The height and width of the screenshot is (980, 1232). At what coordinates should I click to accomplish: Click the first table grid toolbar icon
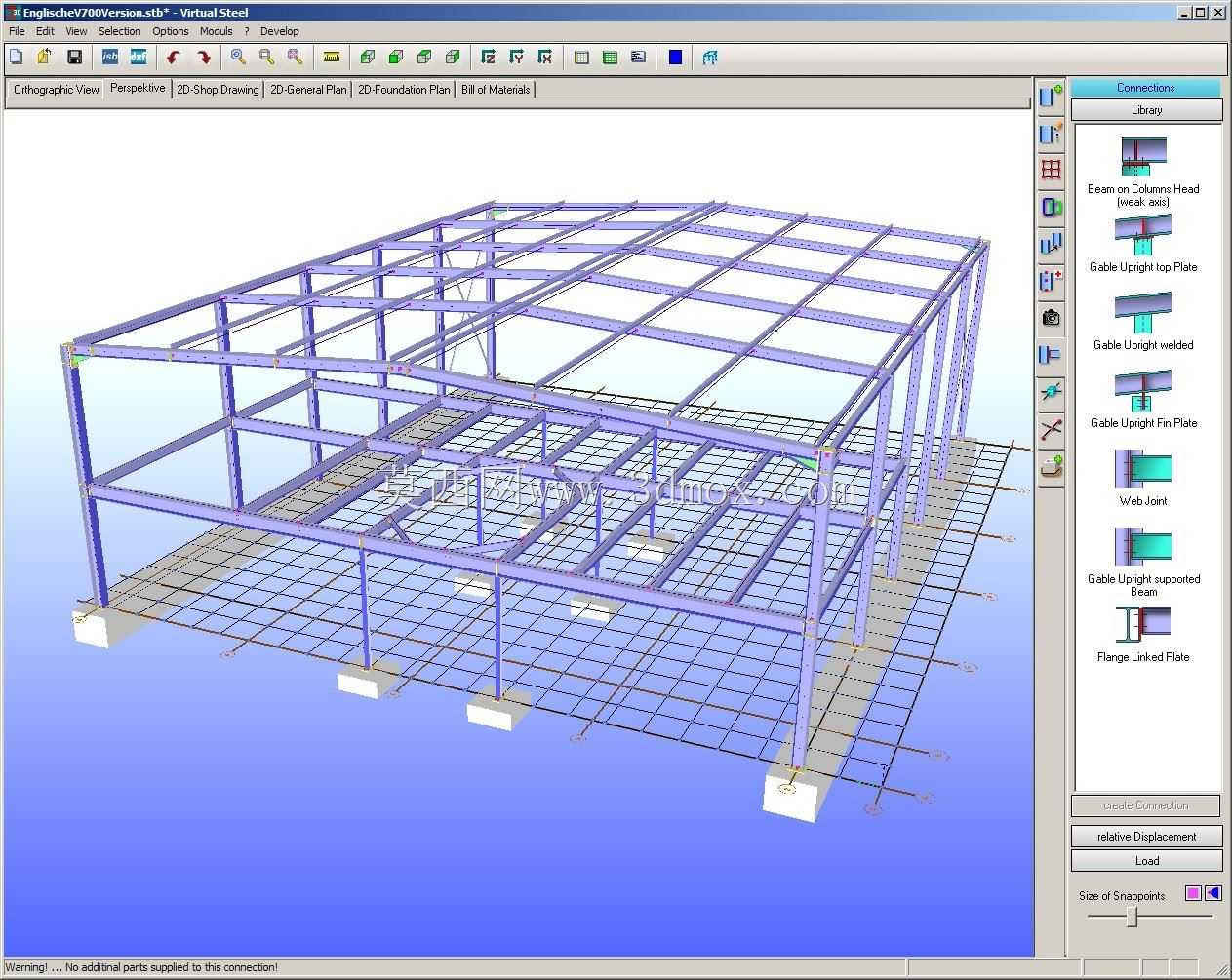tap(581, 58)
